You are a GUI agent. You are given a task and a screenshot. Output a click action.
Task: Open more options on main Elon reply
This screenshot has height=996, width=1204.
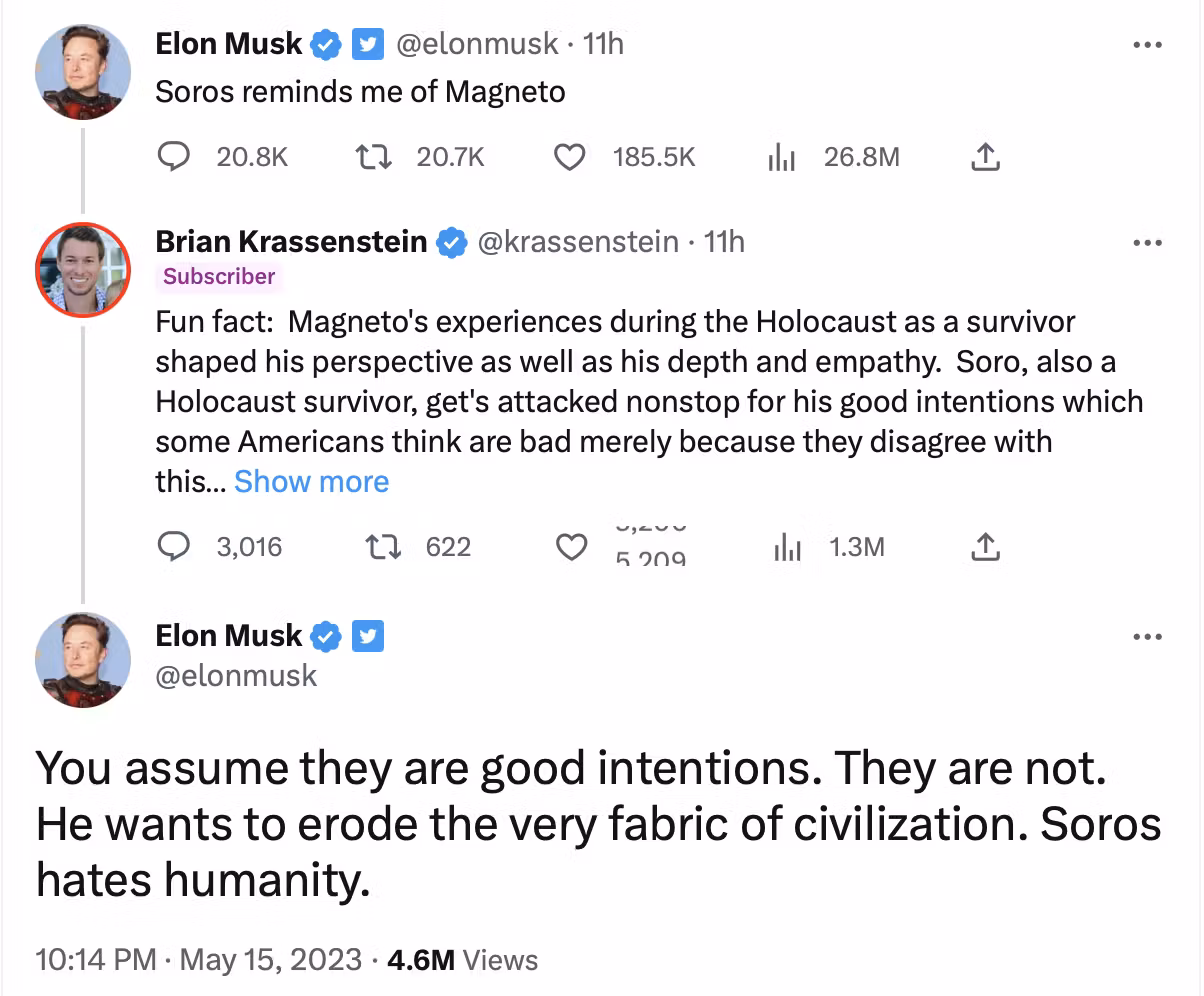[x=1147, y=637]
